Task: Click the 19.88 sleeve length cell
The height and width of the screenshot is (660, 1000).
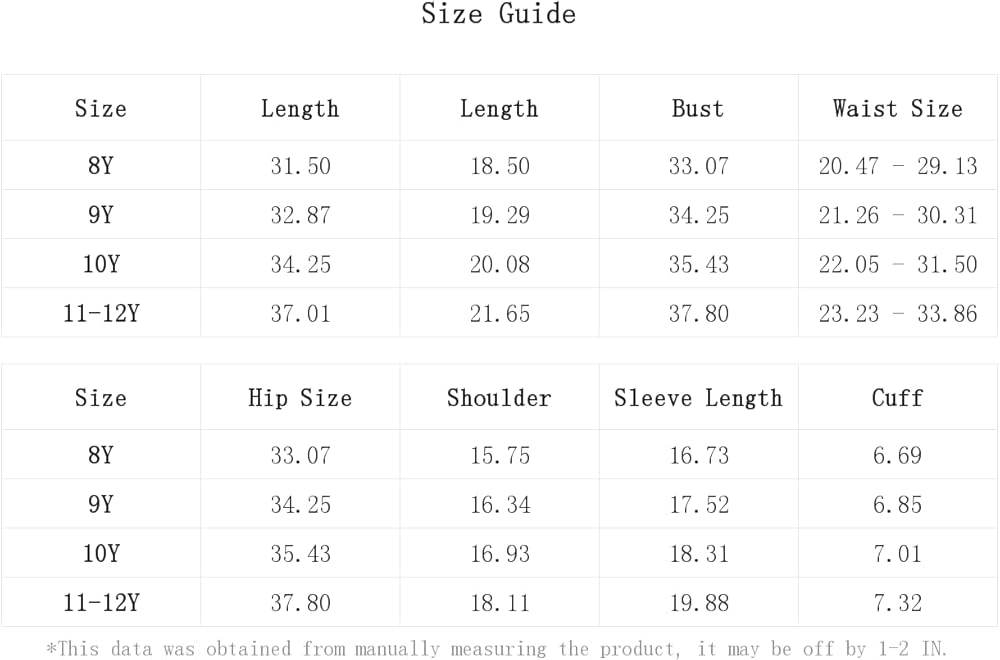Action: click(699, 602)
